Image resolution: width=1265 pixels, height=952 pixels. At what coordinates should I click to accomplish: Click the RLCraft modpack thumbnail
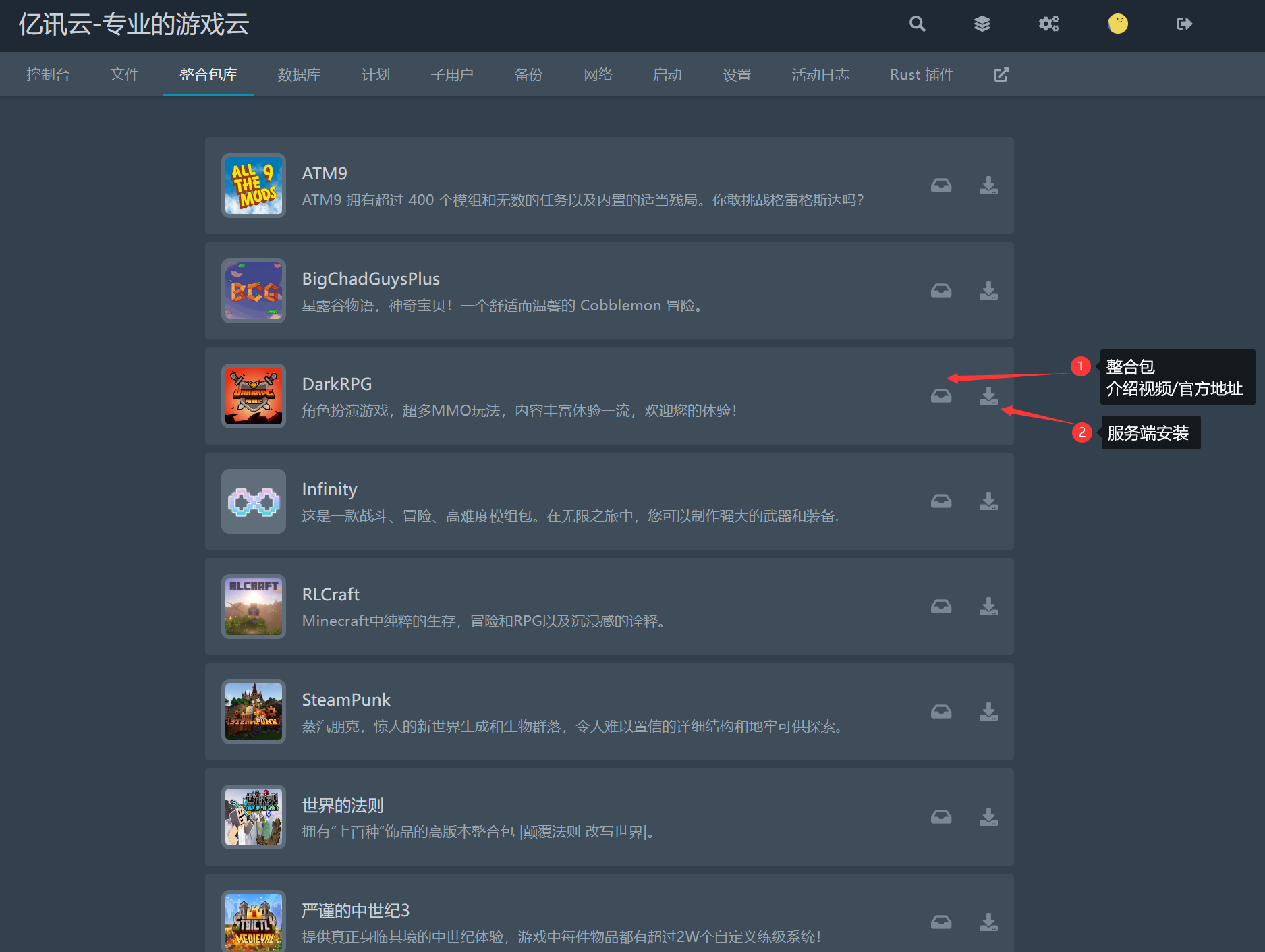click(x=254, y=607)
